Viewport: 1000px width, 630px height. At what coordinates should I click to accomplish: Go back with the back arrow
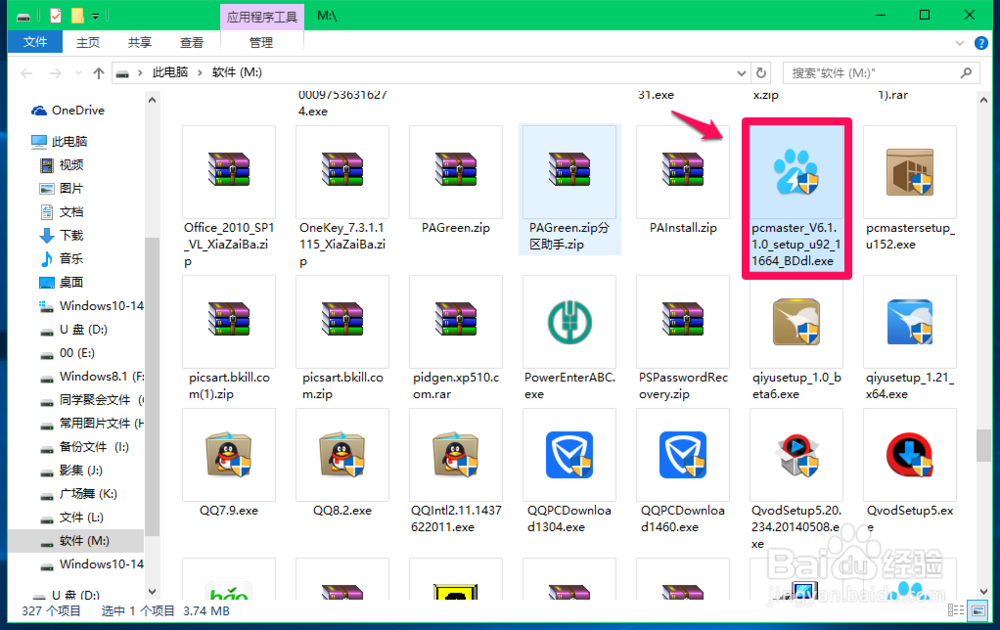[27, 73]
